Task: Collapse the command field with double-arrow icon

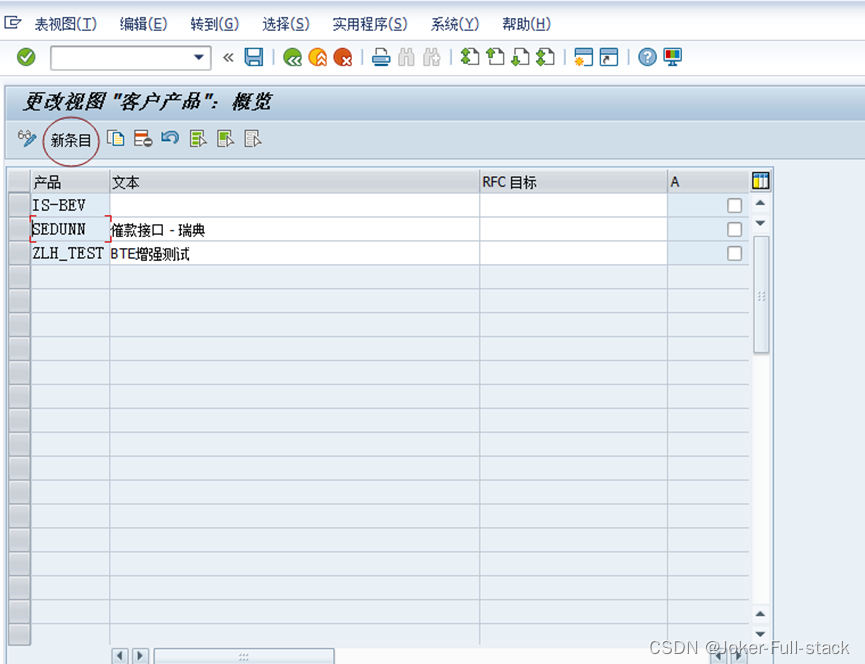Action: (x=228, y=57)
